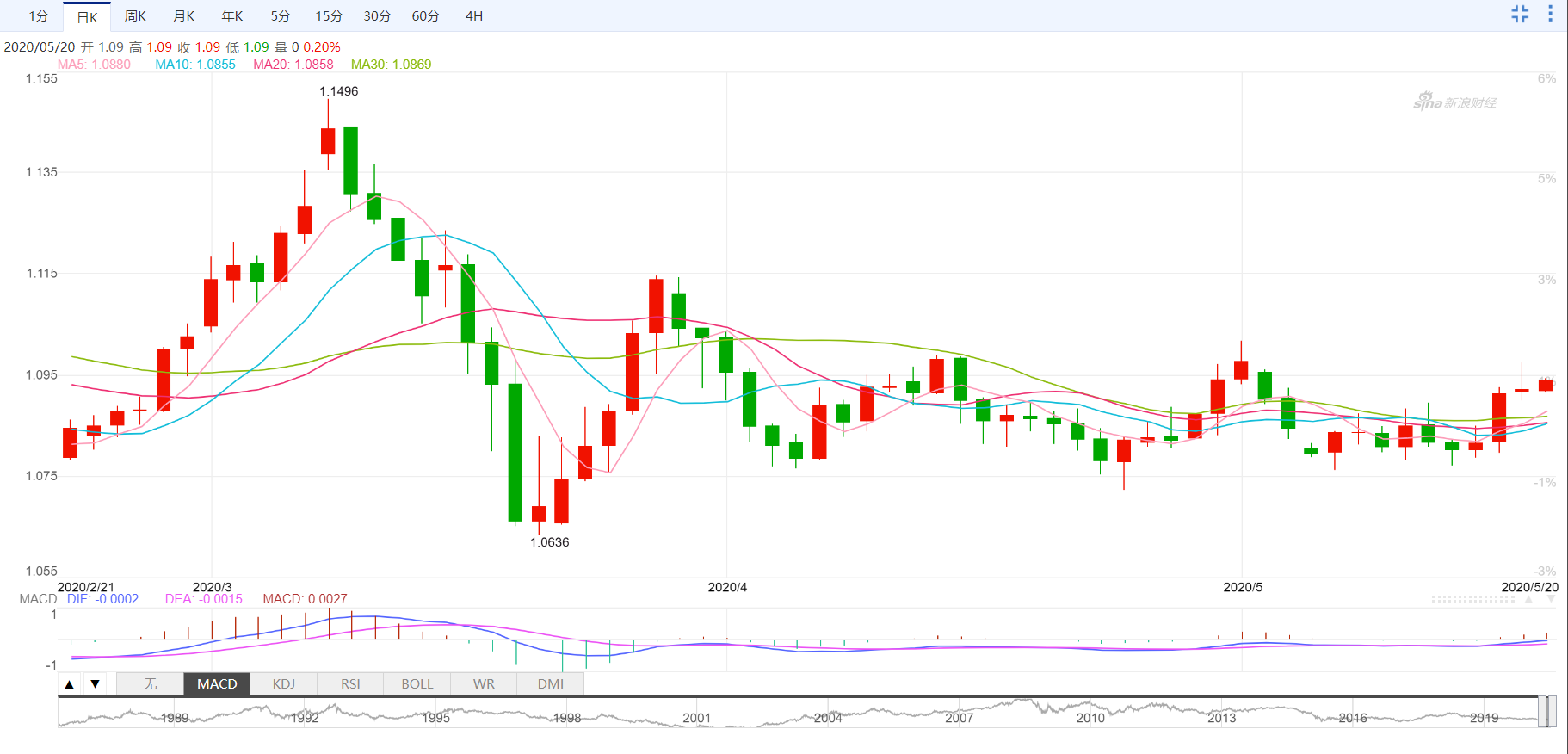The height and width of the screenshot is (754, 1568).
Task: Click the up triangle indicator arrow
Action: click(70, 684)
